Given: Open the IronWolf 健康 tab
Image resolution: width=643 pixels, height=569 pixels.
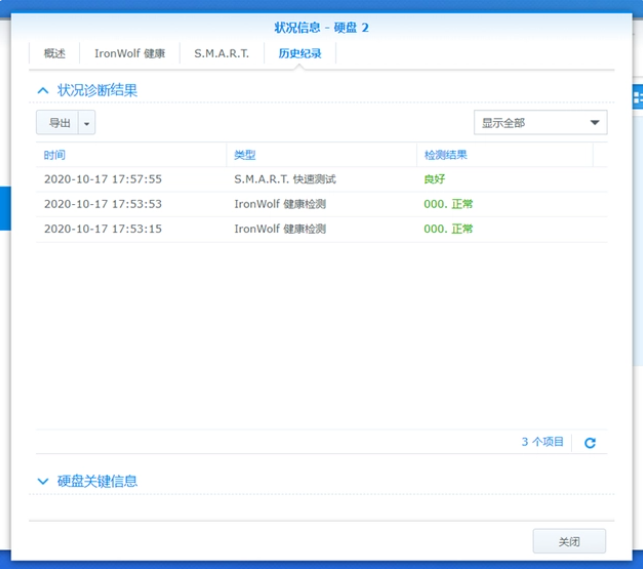Looking at the screenshot, I should [x=129, y=54].
